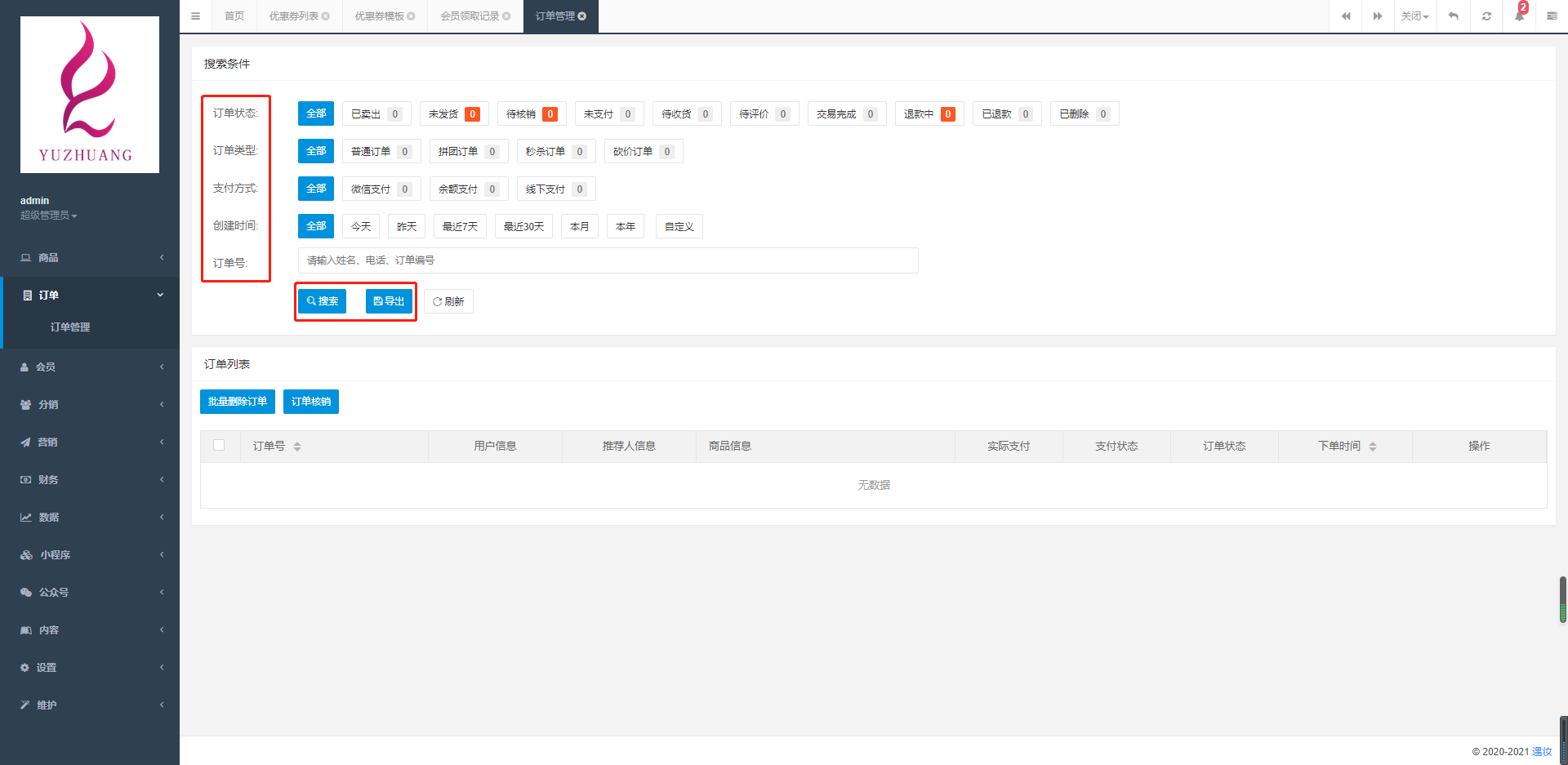Switch to the 优惠券模板 tab
Image resolution: width=1568 pixels, height=765 pixels.
point(379,16)
